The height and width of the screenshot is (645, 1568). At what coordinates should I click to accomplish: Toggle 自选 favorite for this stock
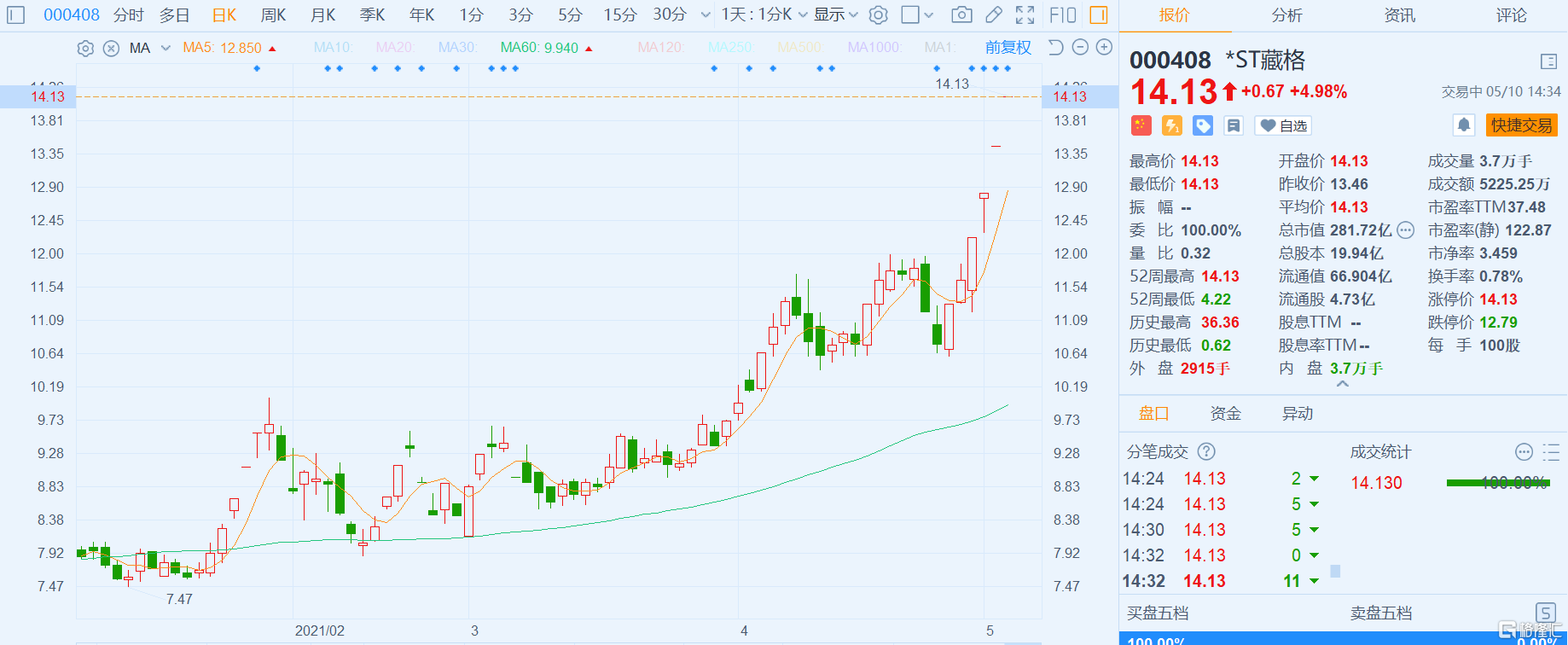[1284, 125]
